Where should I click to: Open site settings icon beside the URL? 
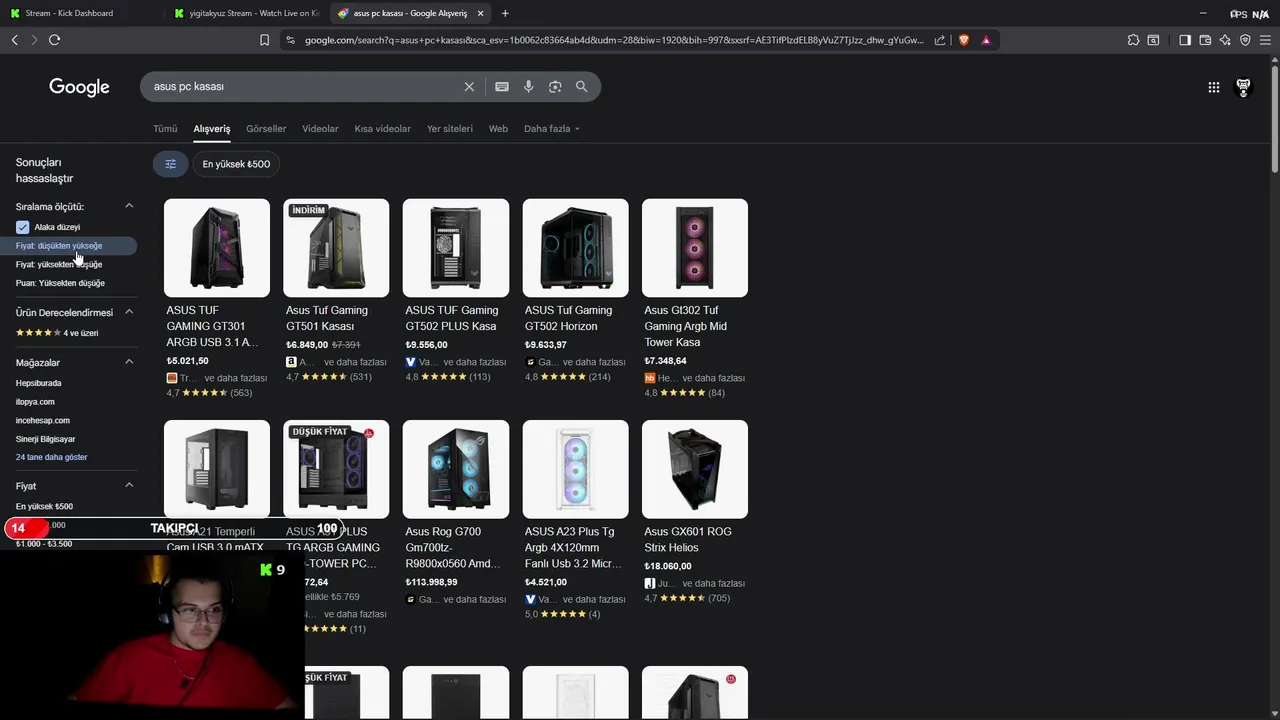pos(290,40)
